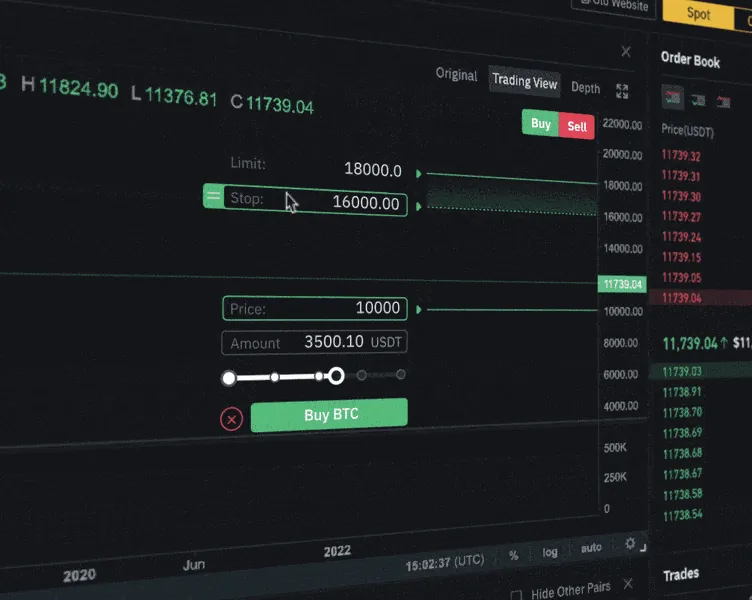Toggle auto scale on chart
752x600 pixels.
(591, 548)
